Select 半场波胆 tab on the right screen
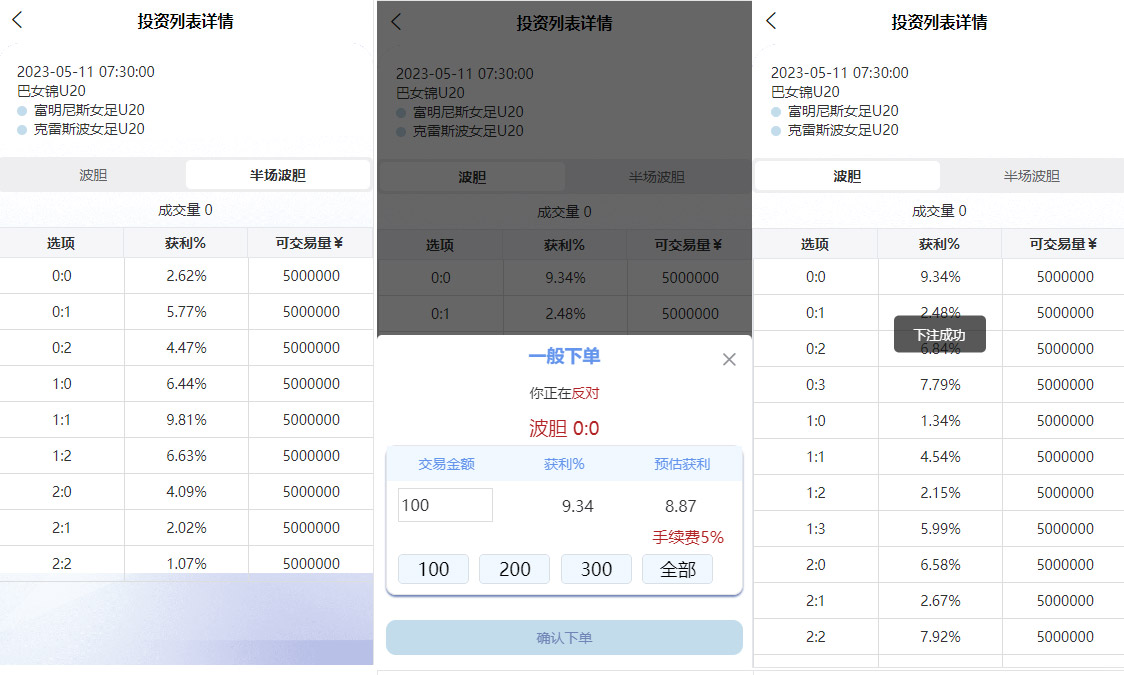This screenshot has width=1124, height=675. [1031, 176]
